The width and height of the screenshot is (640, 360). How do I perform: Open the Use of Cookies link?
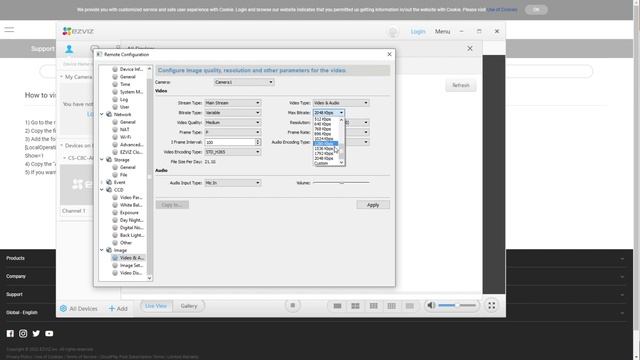pos(502,9)
